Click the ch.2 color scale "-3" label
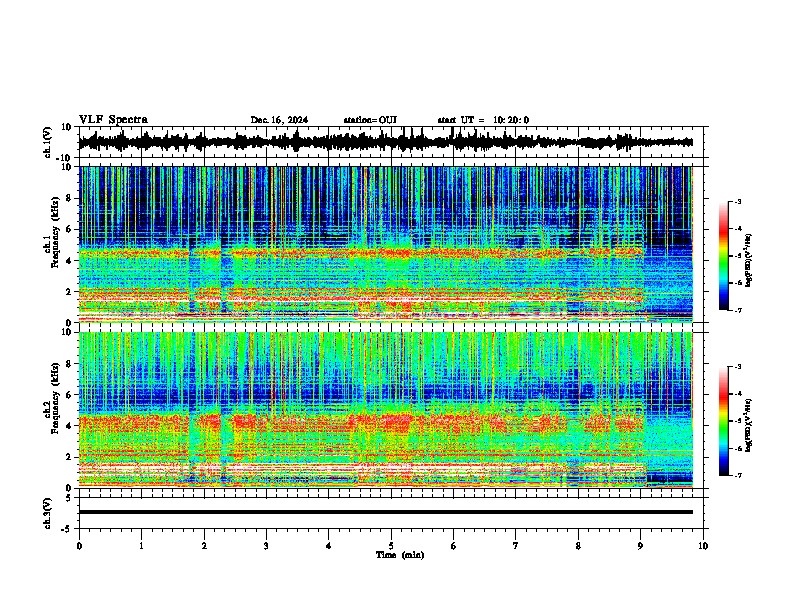This screenshot has width=792, height=612. tap(738, 367)
